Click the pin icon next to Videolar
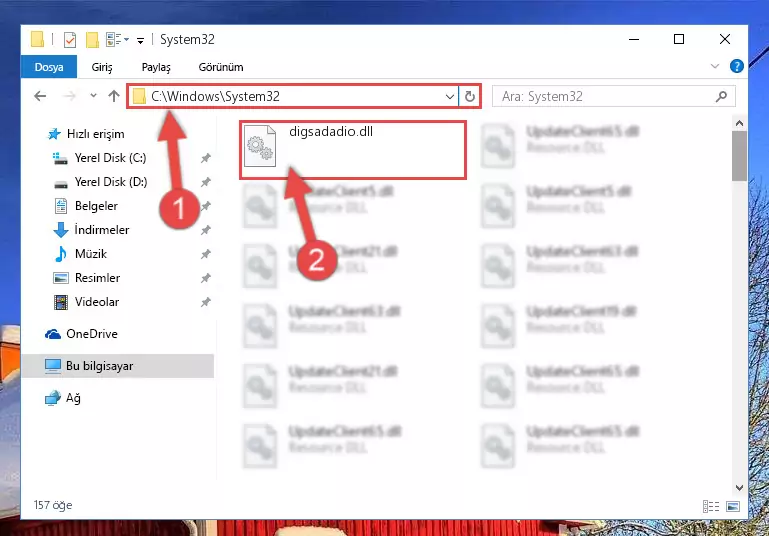769x536 pixels. tap(205, 302)
